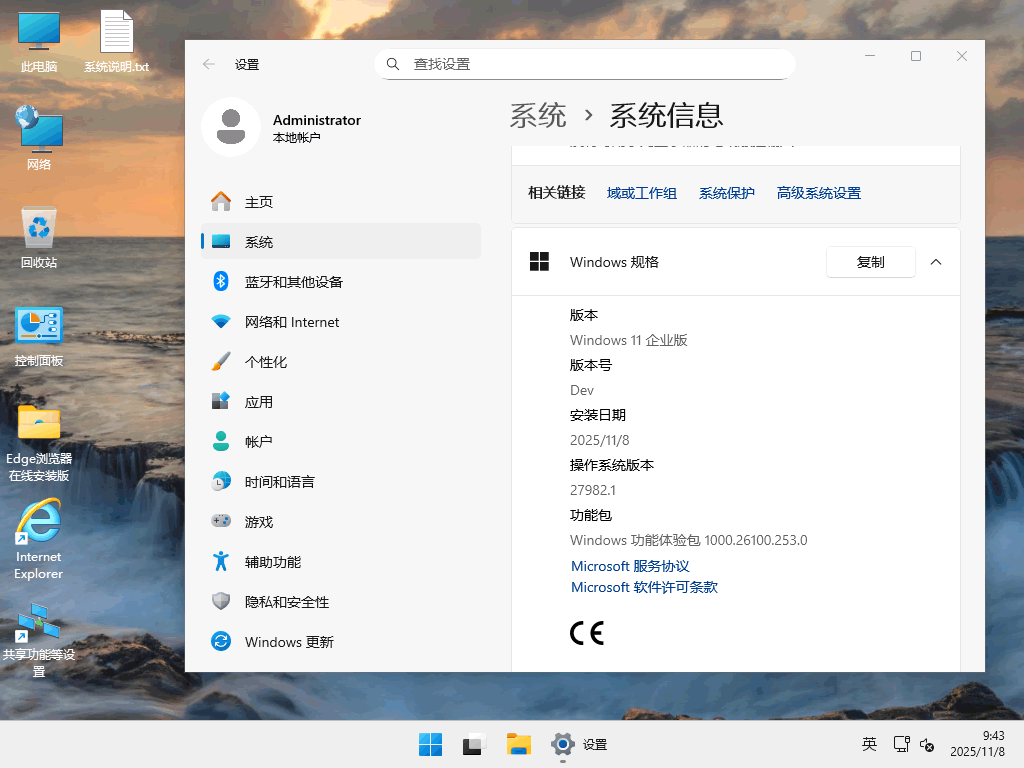The height and width of the screenshot is (768, 1024).
Task: Open the 域或工作组 link
Action: click(641, 193)
